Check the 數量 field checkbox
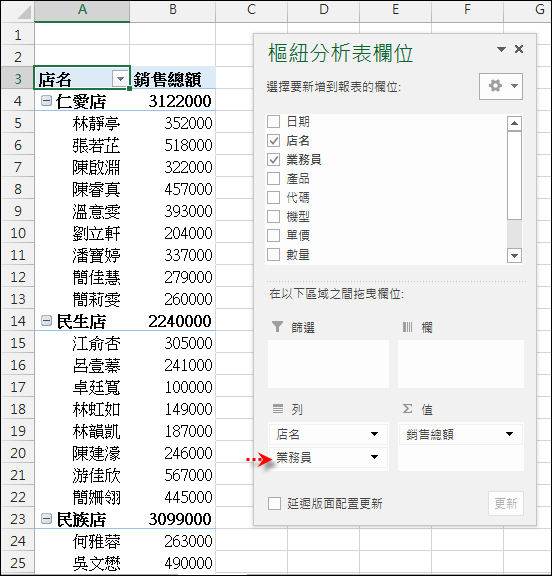The image size is (552, 576). click(274, 255)
